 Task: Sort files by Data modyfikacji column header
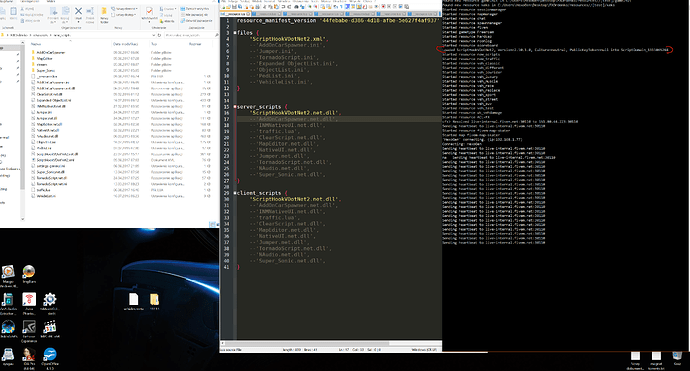click(125, 44)
